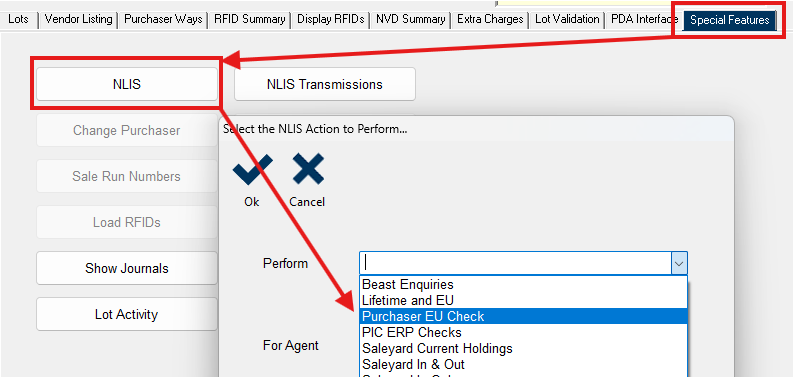Click the Load RFIDs button
Image resolution: width=793 pixels, height=377 pixels.
click(x=127, y=222)
